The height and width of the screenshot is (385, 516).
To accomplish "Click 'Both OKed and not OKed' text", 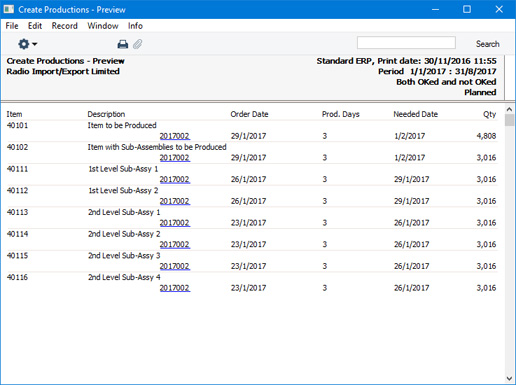I will (446, 82).
